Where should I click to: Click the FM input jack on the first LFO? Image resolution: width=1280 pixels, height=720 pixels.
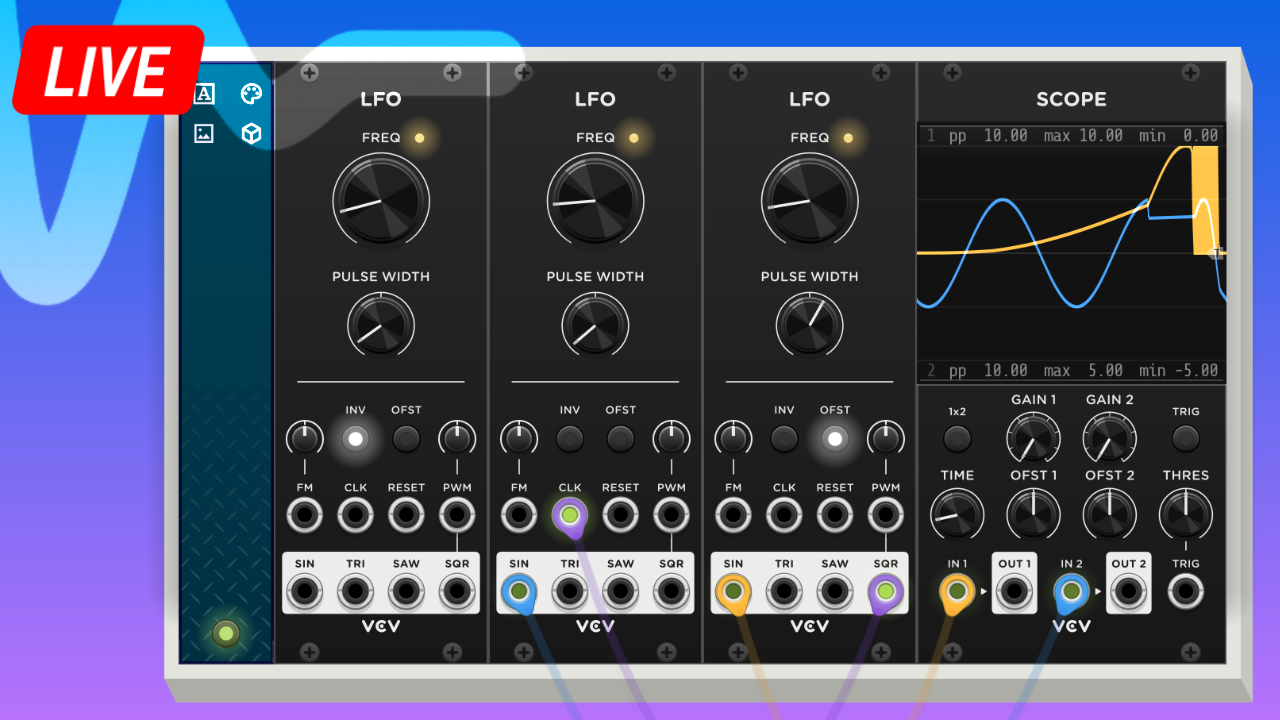(x=305, y=516)
